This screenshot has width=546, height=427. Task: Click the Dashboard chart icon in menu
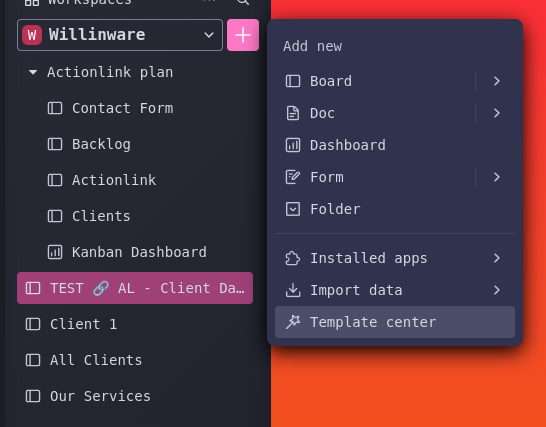pos(292,145)
